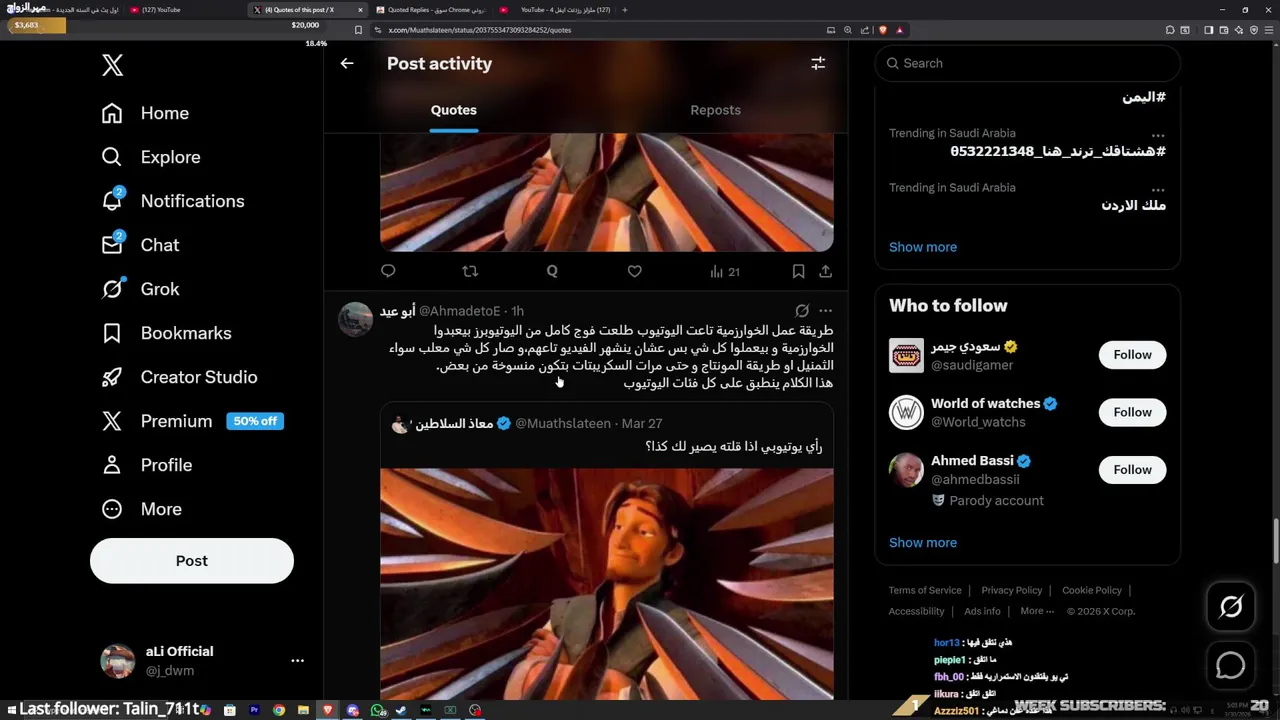This screenshot has height=720, width=1280.
Task: Open more options for 0532221348 trend
Action: pos(1157,134)
